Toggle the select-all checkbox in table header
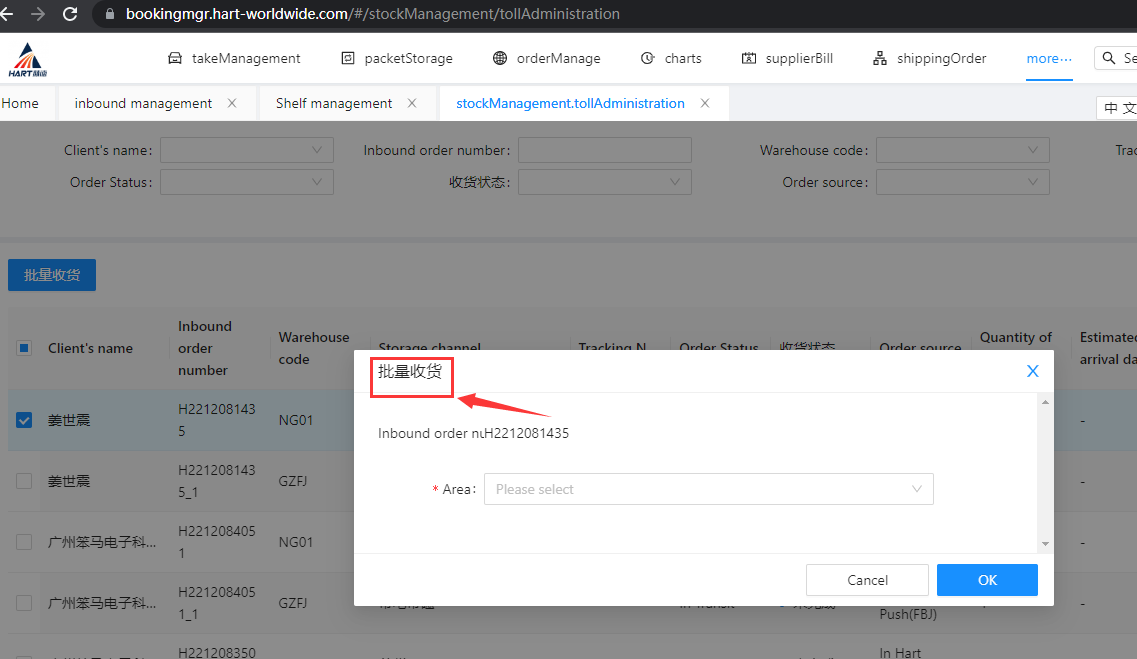 pos(24,348)
